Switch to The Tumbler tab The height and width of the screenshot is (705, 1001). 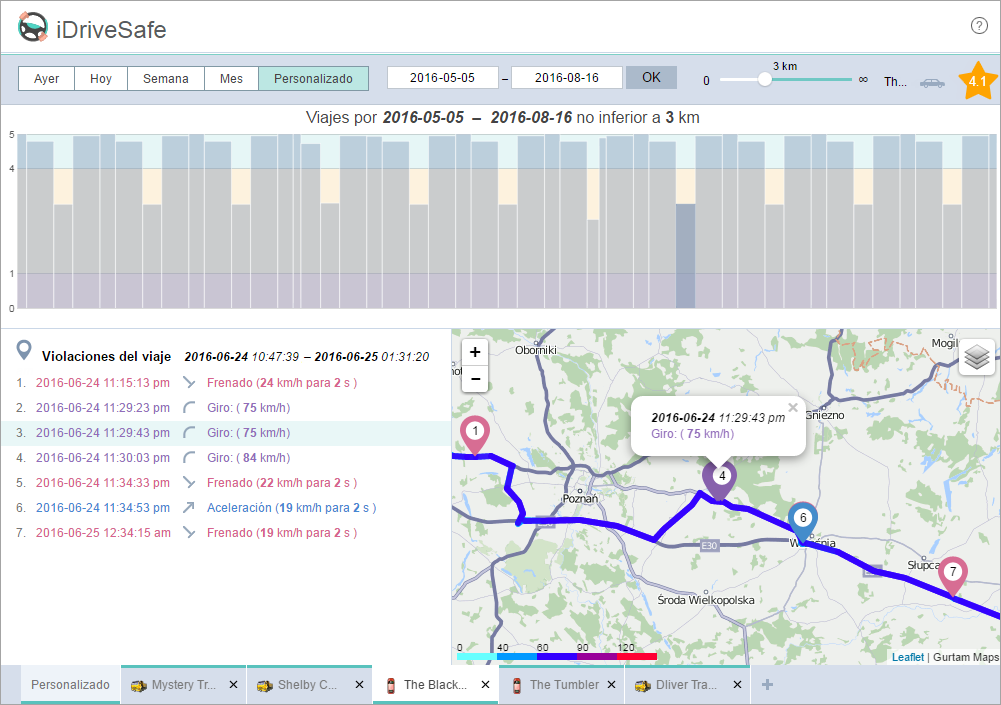563,685
